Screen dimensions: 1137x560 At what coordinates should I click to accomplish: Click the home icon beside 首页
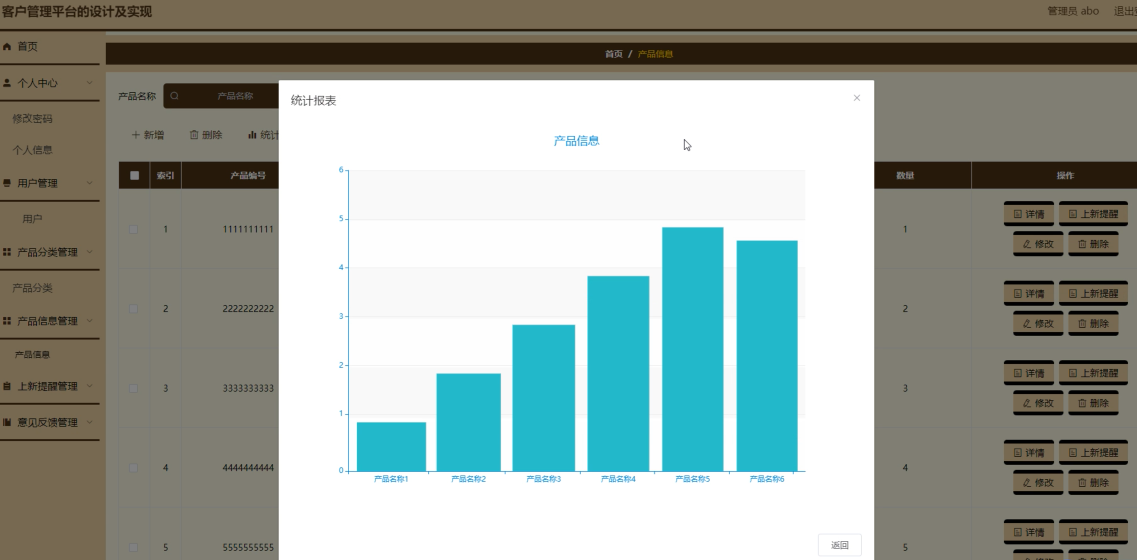pyautogui.click(x=8, y=47)
